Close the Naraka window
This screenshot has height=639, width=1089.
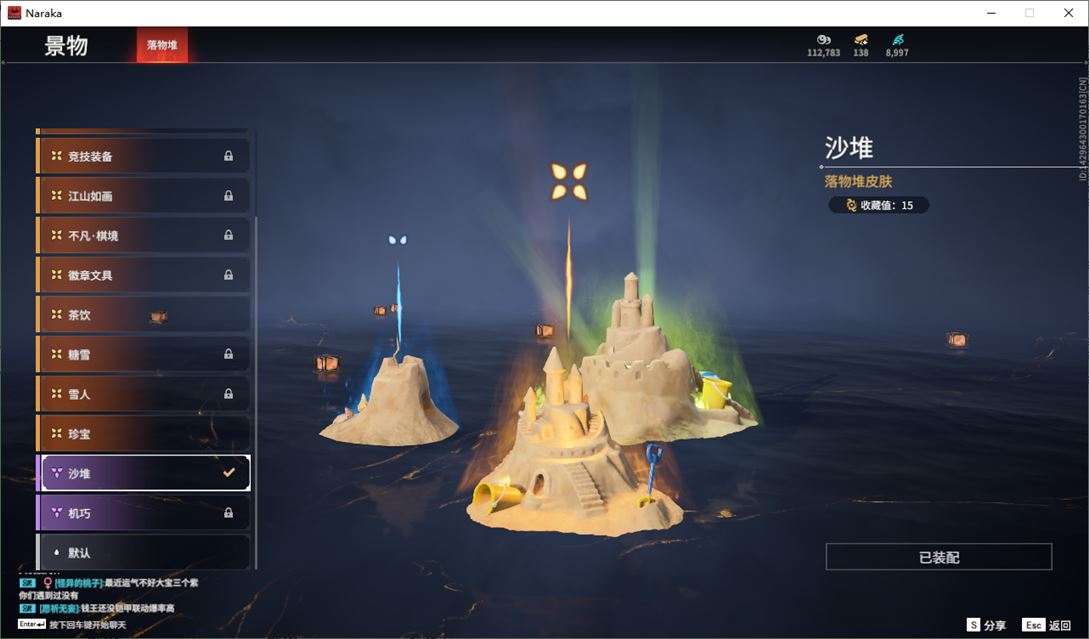(x=1069, y=13)
